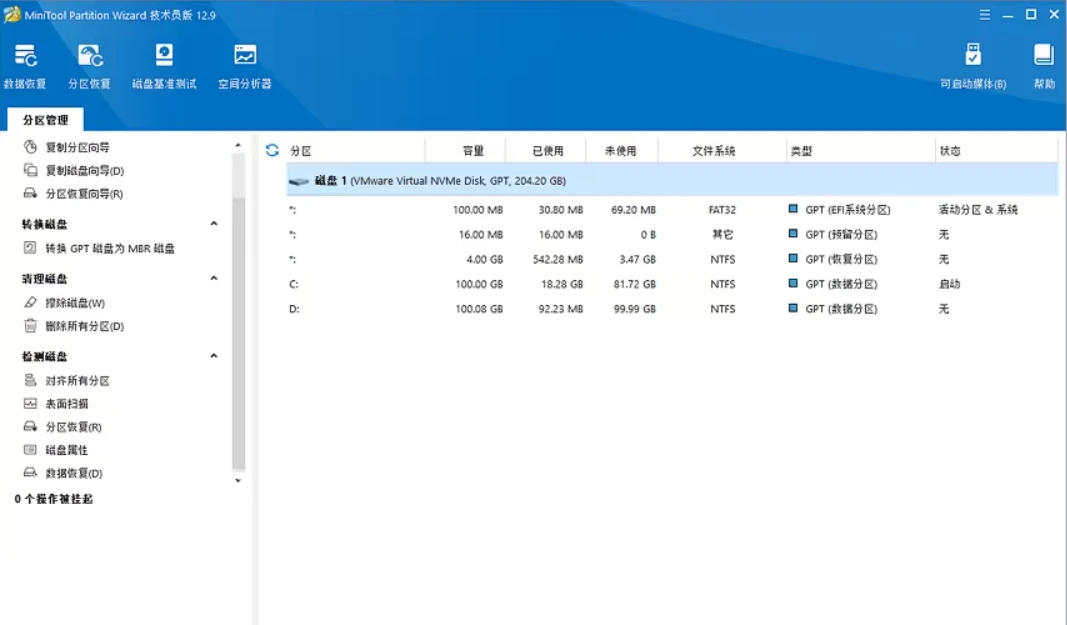The width and height of the screenshot is (1067, 625).
Task: Refresh the partition list
Action: (x=272, y=150)
